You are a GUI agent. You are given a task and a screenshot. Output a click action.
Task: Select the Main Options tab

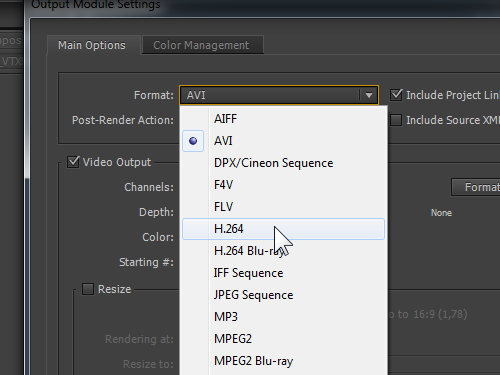click(93, 45)
